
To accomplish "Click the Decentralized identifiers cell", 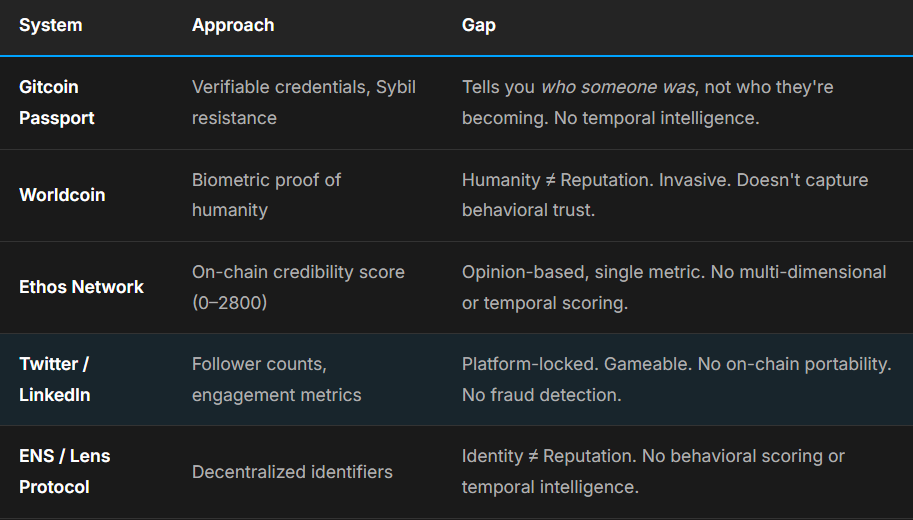I will coord(292,472).
